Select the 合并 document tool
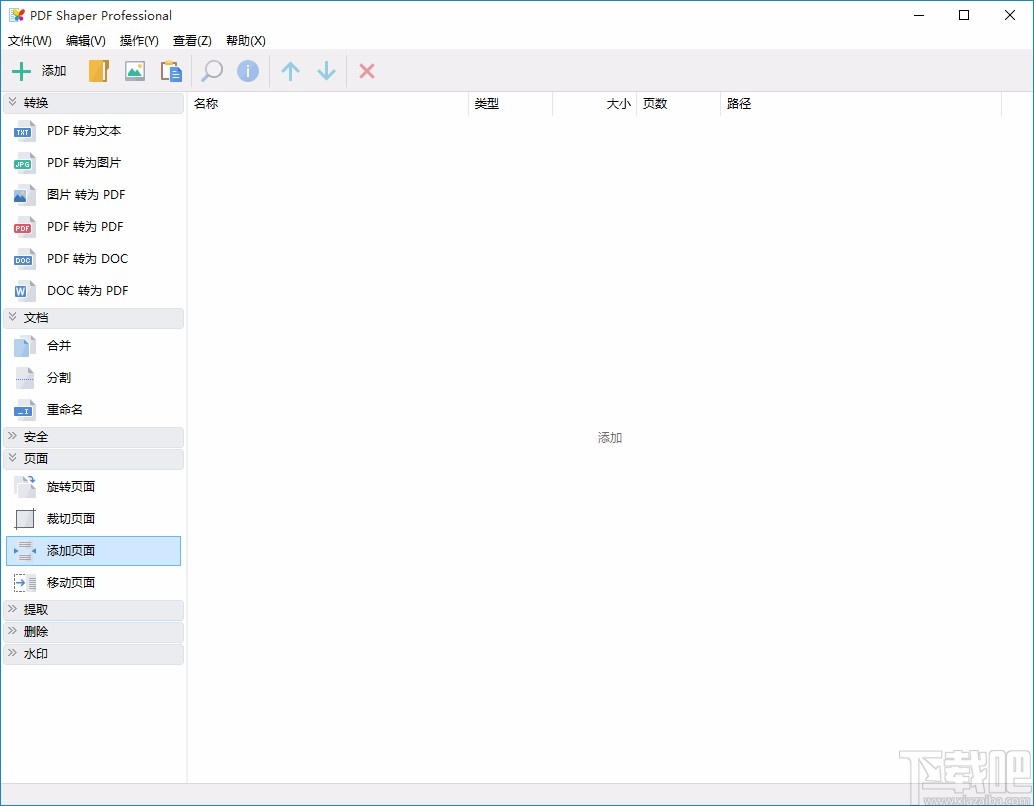 point(58,345)
